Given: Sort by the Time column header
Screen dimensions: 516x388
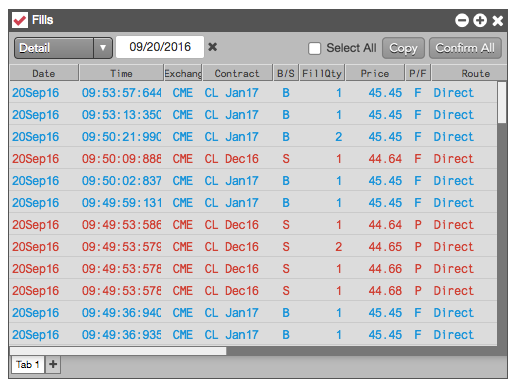Looking at the screenshot, I should pyautogui.click(x=121, y=73).
